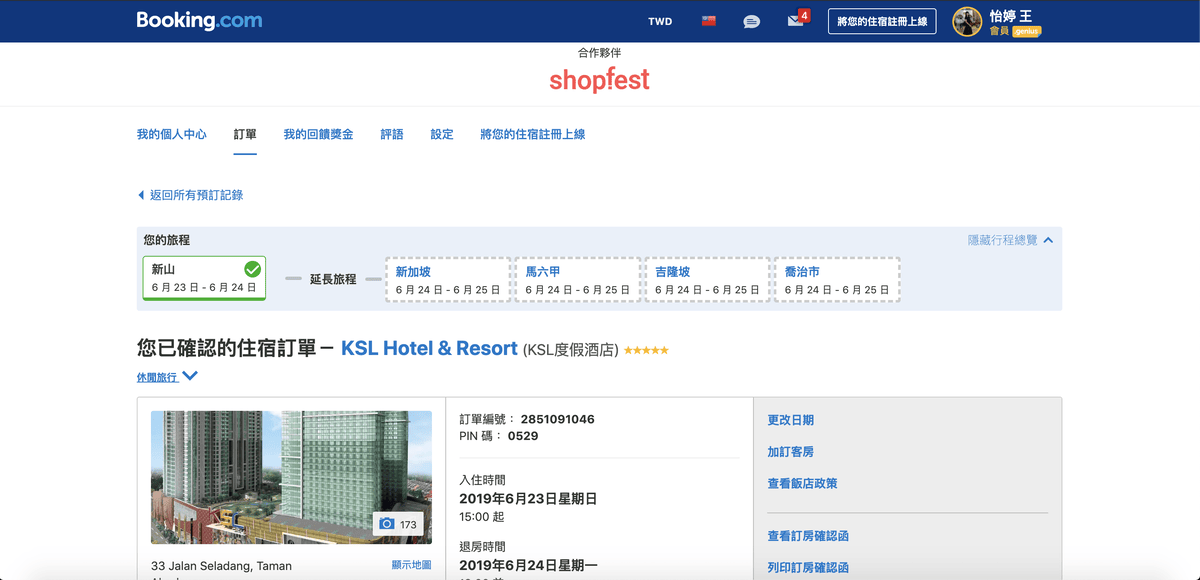Select the 新加坡 trip extension card

[448, 280]
